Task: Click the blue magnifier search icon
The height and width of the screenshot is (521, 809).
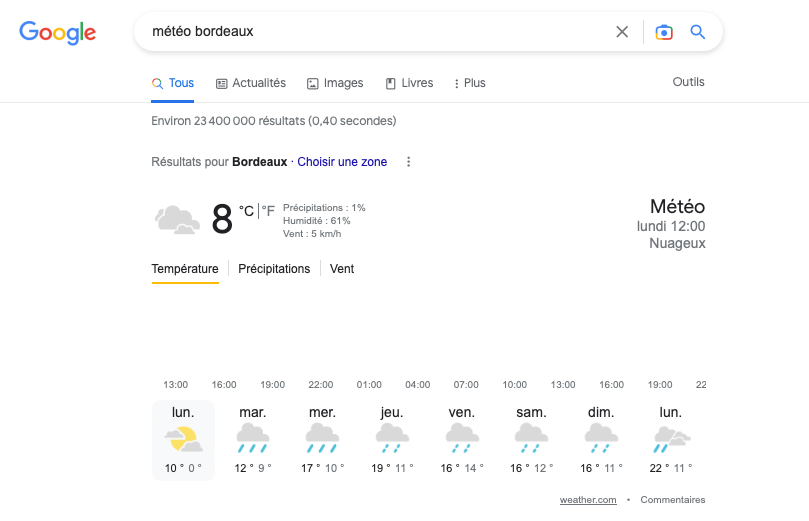Action: pos(698,32)
